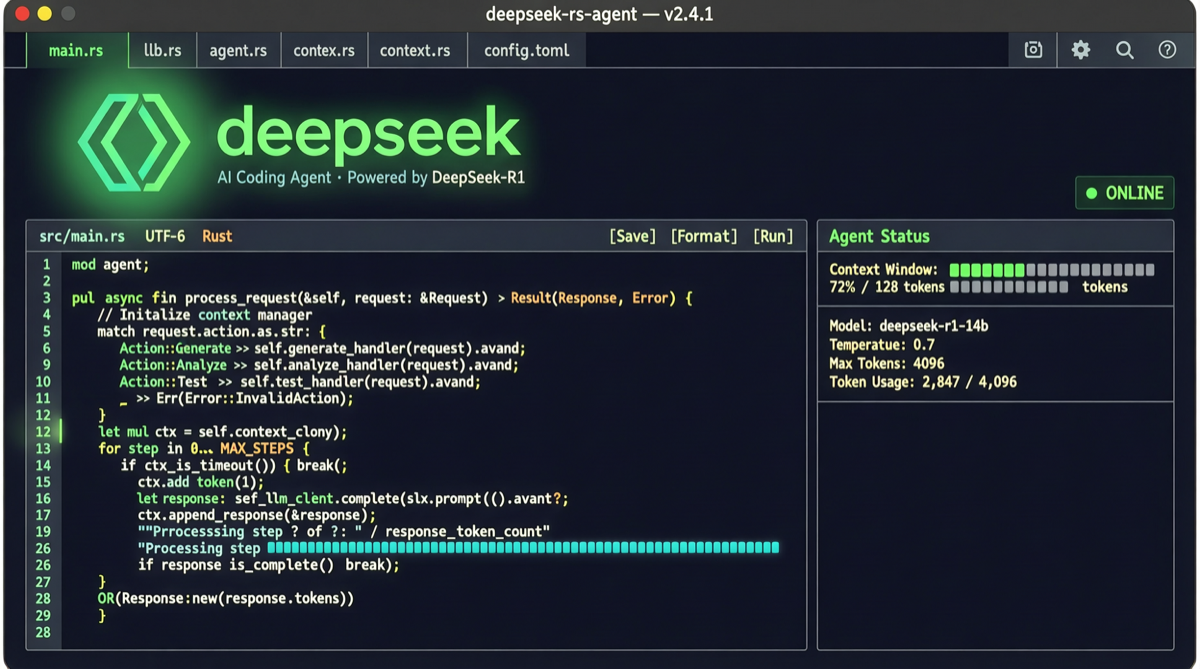Image resolution: width=1200 pixels, height=669 pixels.
Task: Click the cyan Processing step progress bar
Action: point(523,548)
